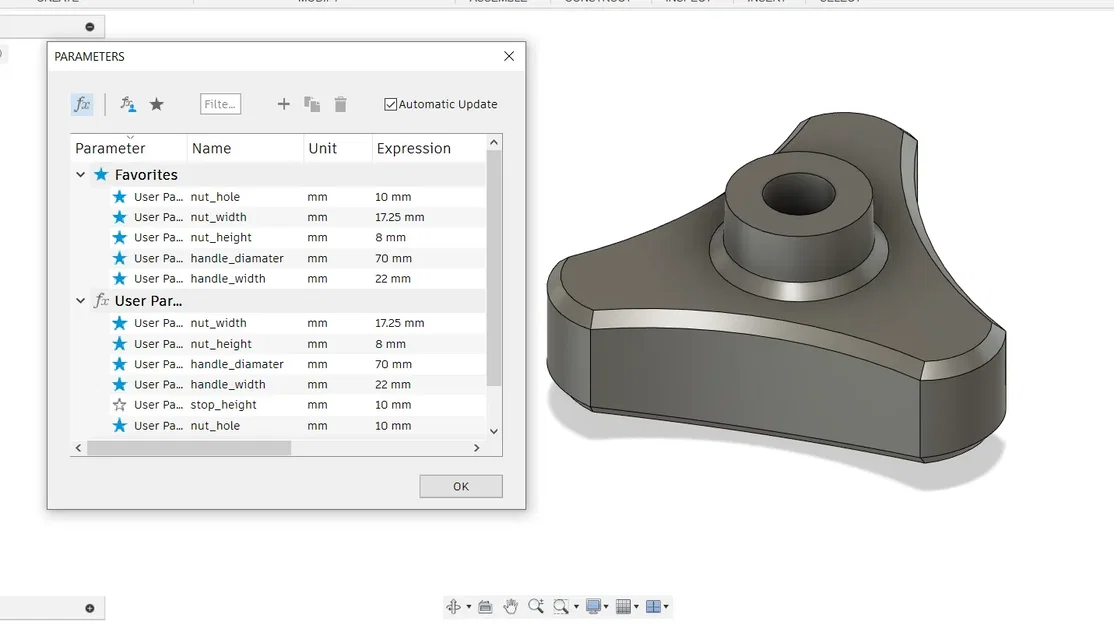Sort by the Expression column header

[413, 148]
